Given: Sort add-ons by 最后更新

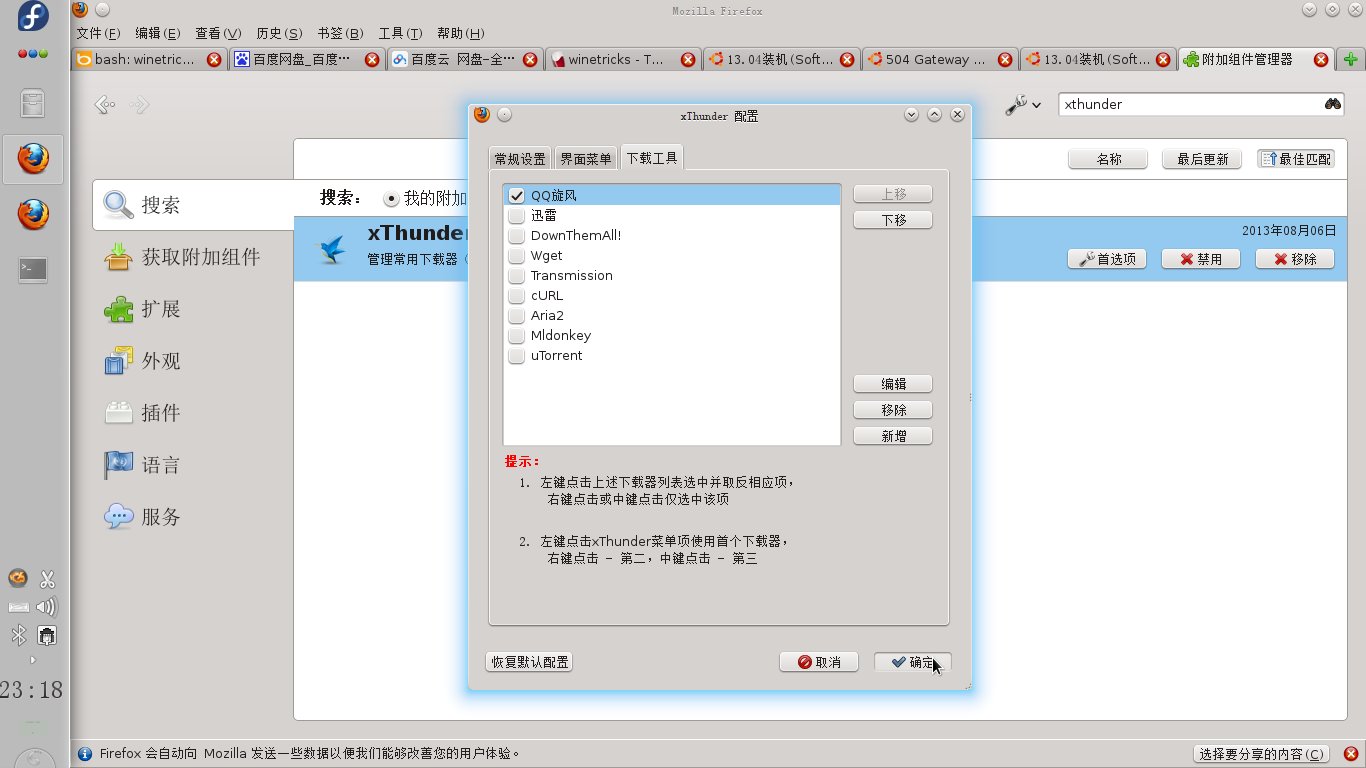Looking at the screenshot, I should point(1202,159).
